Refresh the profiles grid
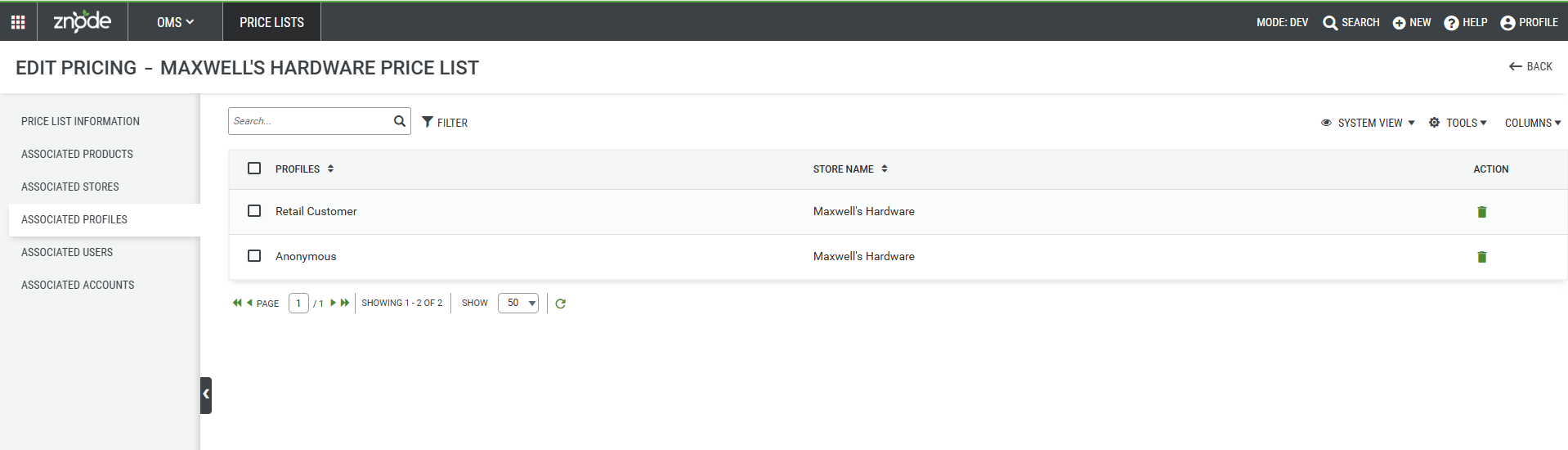Image resolution: width=1568 pixels, height=450 pixels. click(560, 304)
